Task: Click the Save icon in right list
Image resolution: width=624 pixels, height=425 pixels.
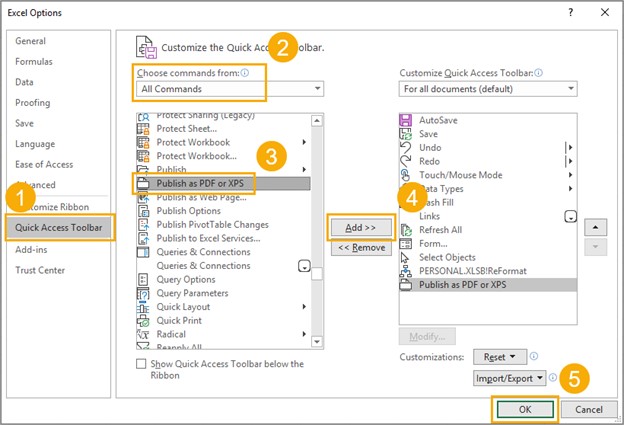Action: coord(406,134)
